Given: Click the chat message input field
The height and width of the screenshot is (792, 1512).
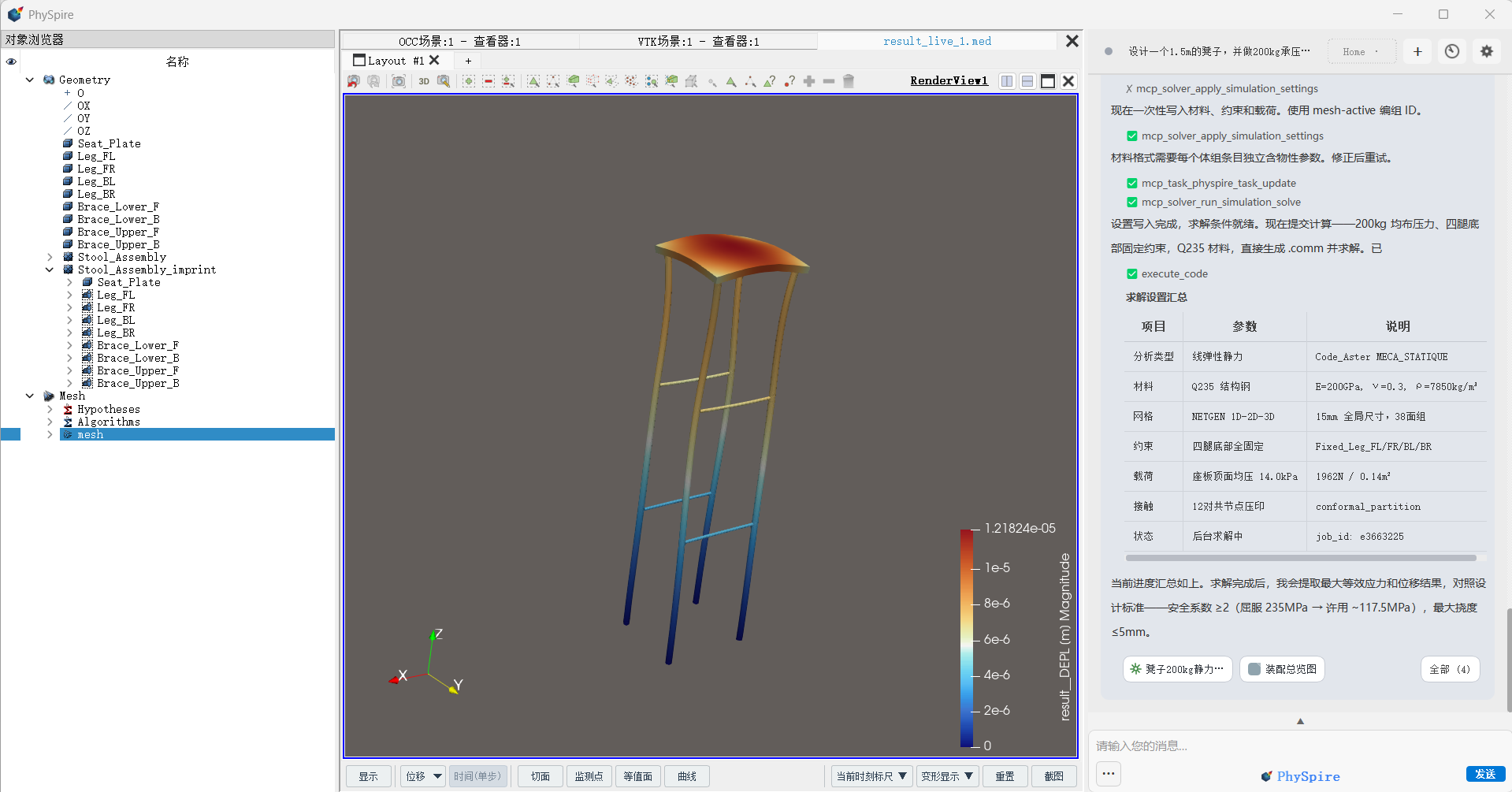Looking at the screenshot, I should pos(1300,746).
